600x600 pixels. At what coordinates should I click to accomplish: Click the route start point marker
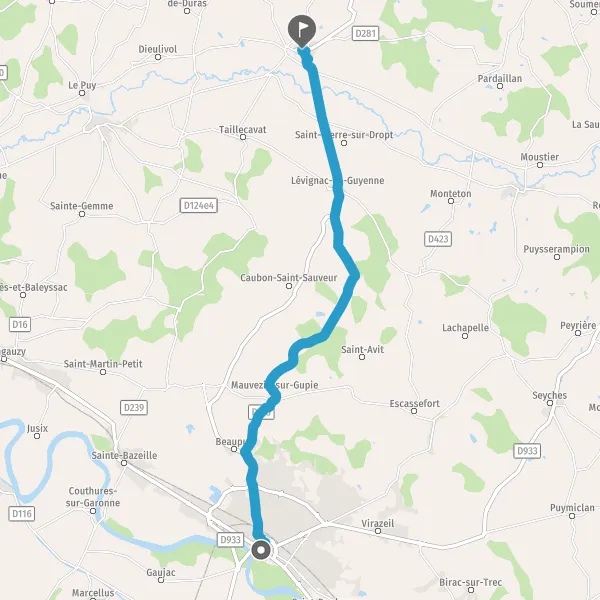click(261, 550)
